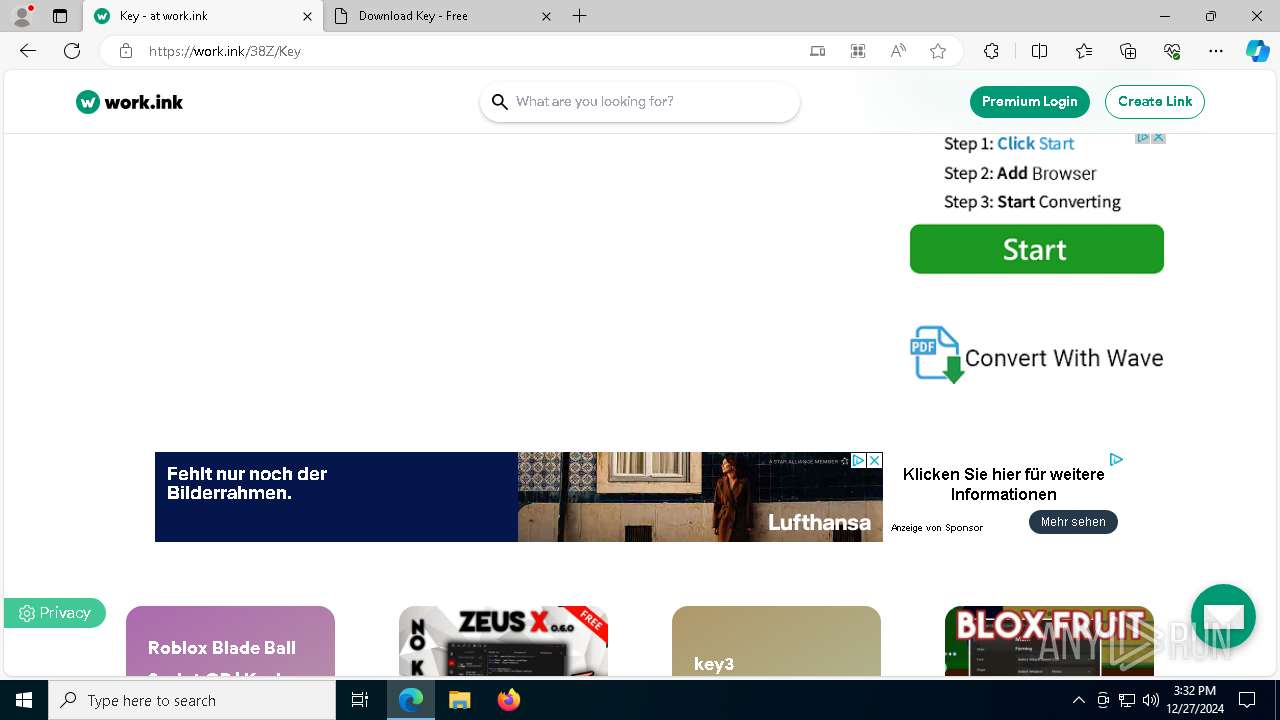The image size is (1280, 720).
Task: Click the Premium Login button
Action: (1030, 102)
